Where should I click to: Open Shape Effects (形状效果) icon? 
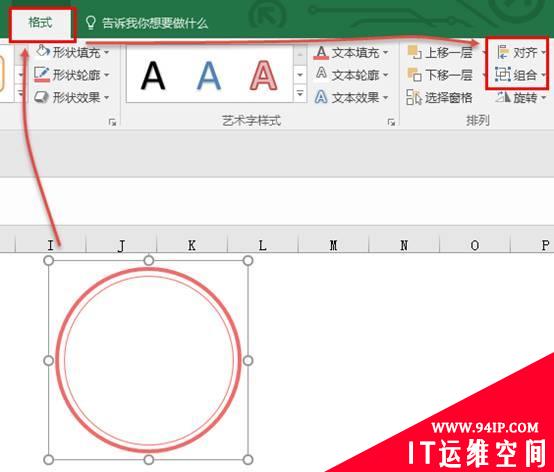(x=42, y=97)
